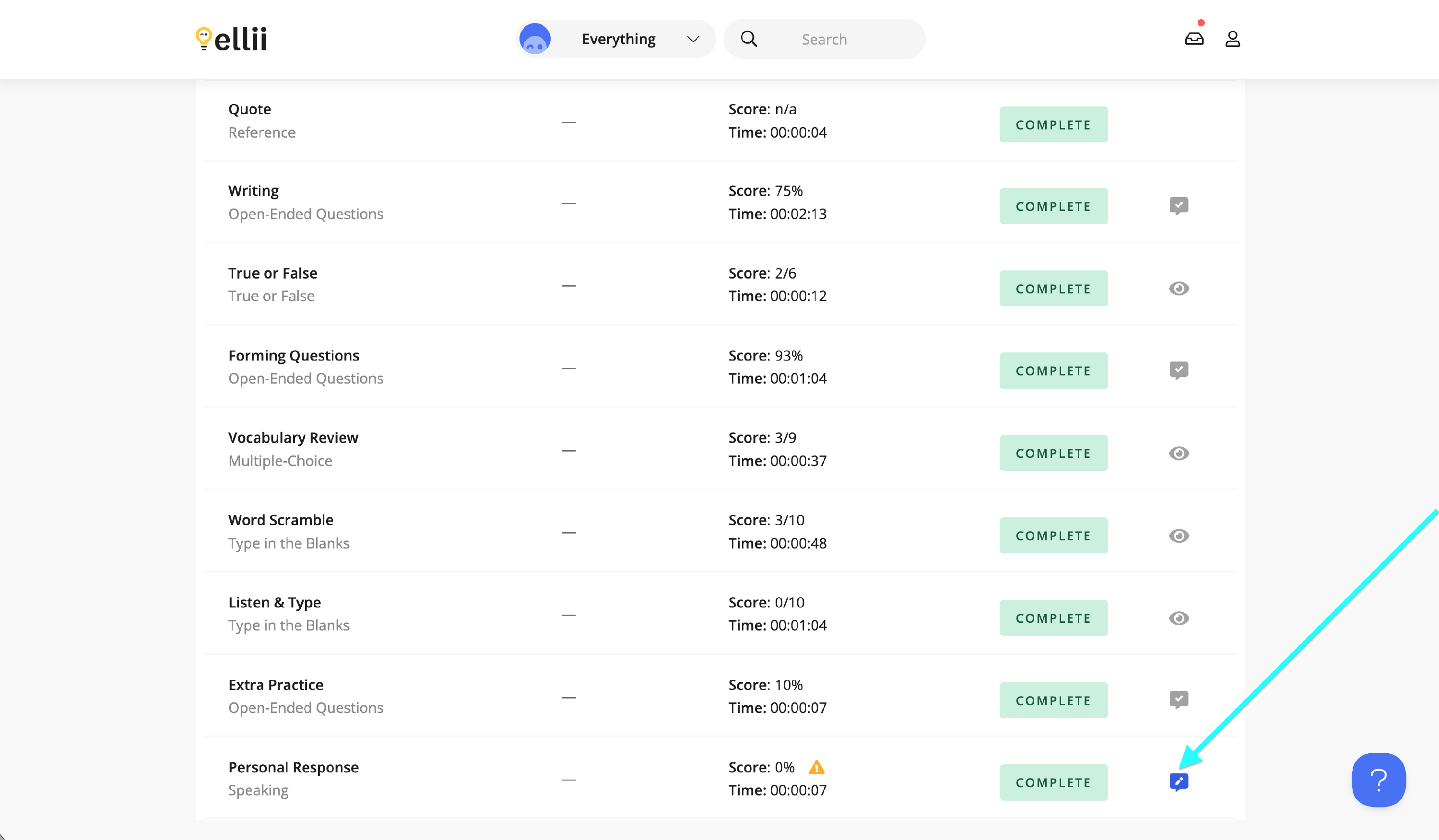Viewport: 1439px width, 840px height.
Task: Click COMPLETE badge for Quote task
Action: [1053, 124]
